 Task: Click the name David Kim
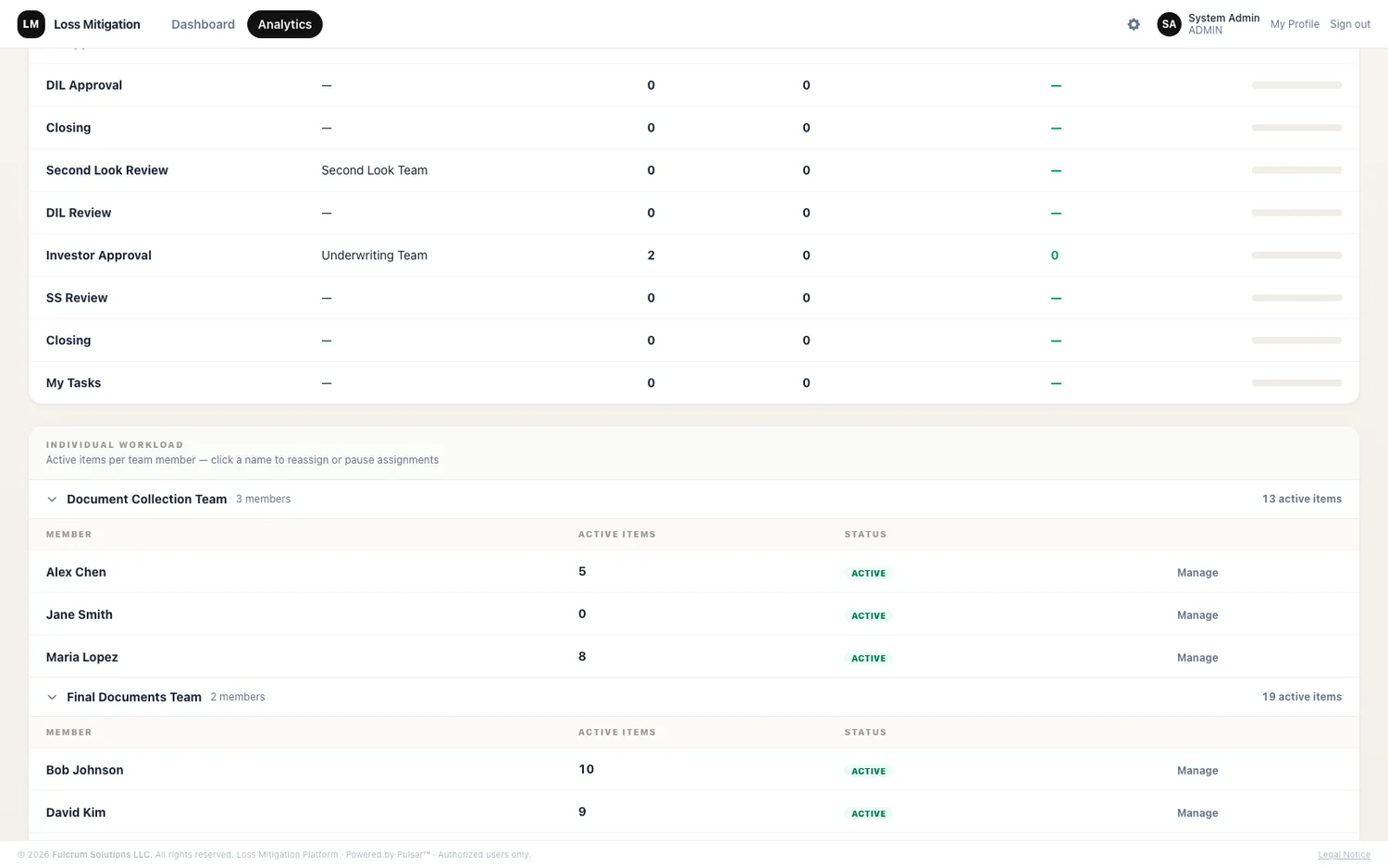click(x=76, y=812)
